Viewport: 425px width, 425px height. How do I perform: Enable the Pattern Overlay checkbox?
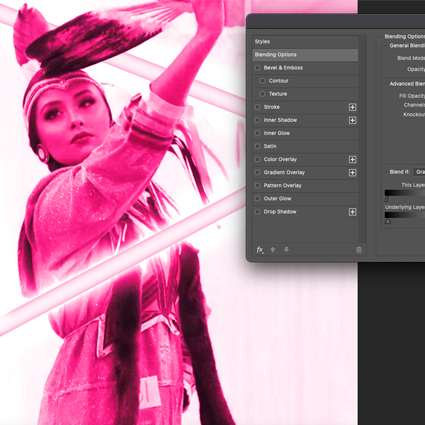[x=257, y=185]
